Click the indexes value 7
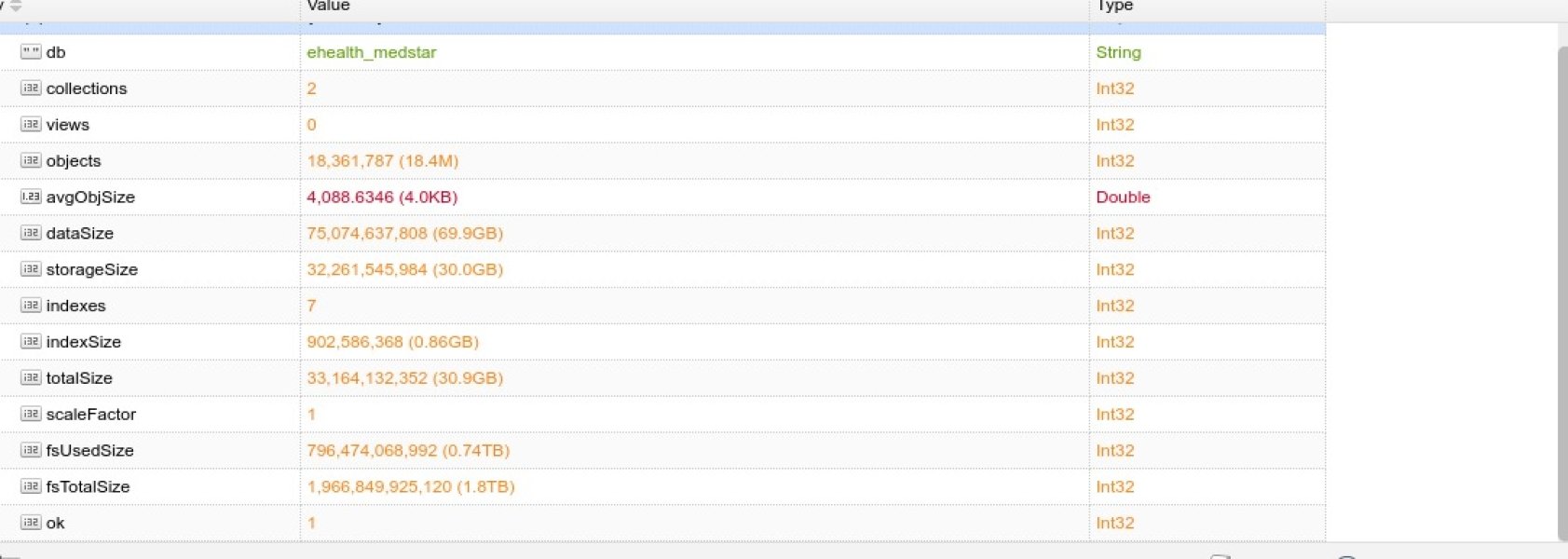This screenshot has height=559, width=1568. click(311, 306)
